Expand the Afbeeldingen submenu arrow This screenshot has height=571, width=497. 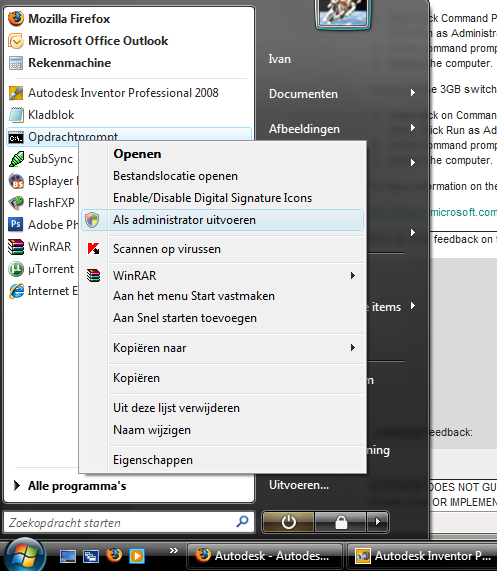click(413, 128)
